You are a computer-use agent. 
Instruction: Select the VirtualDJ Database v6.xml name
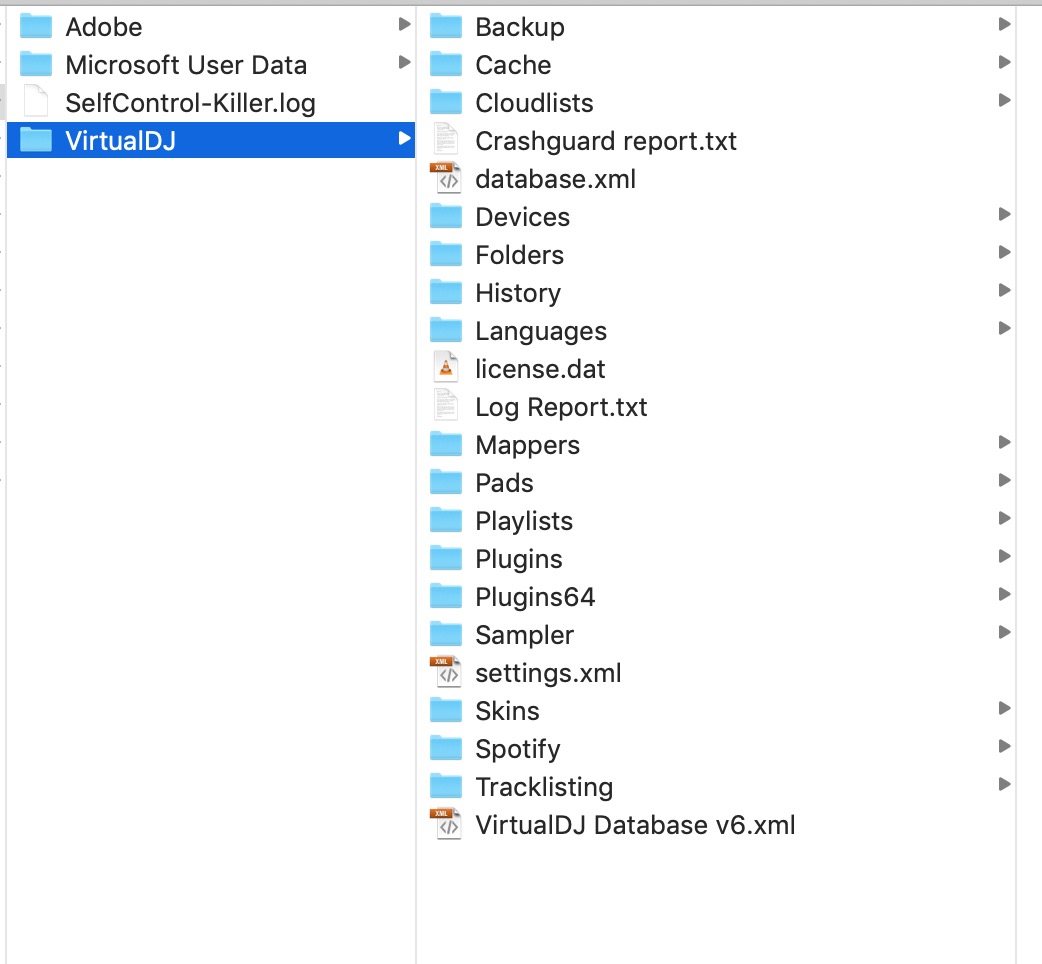635,825
